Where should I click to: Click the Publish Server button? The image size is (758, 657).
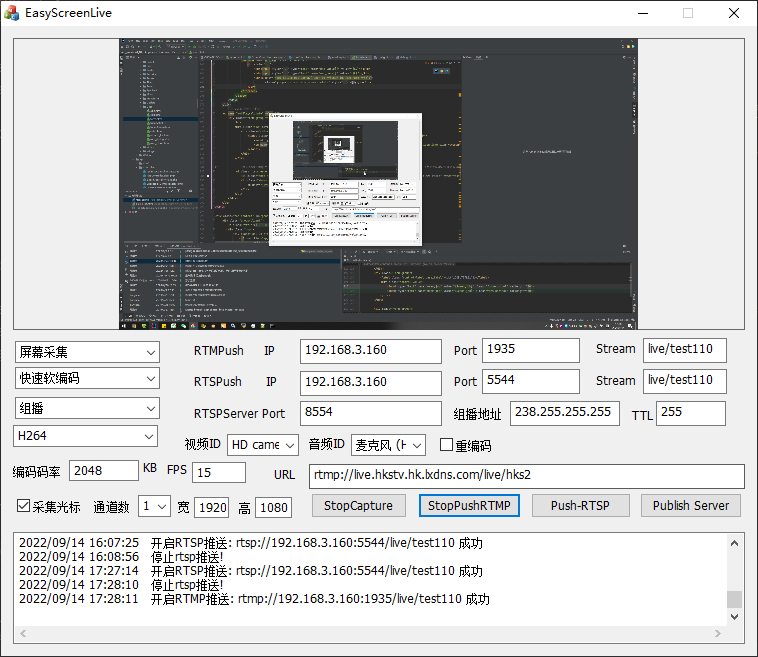[x=691, y=506]
